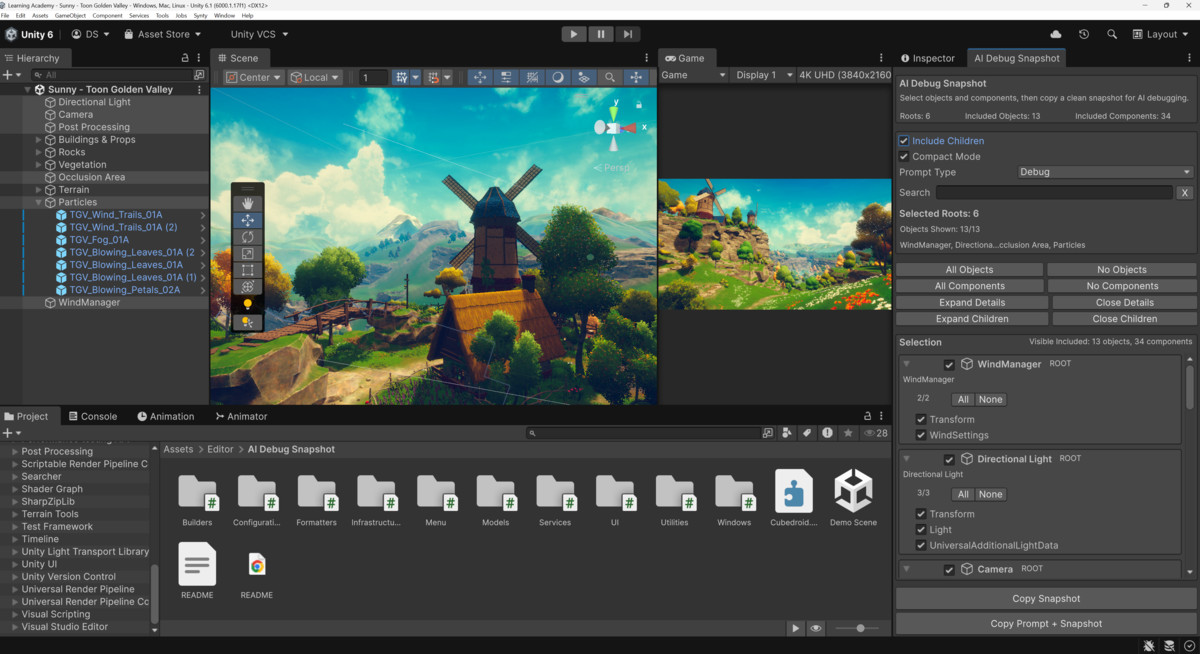Search by label tag icon in Project panel
The image size is (1200, 654).
click(x=807, y=433)
